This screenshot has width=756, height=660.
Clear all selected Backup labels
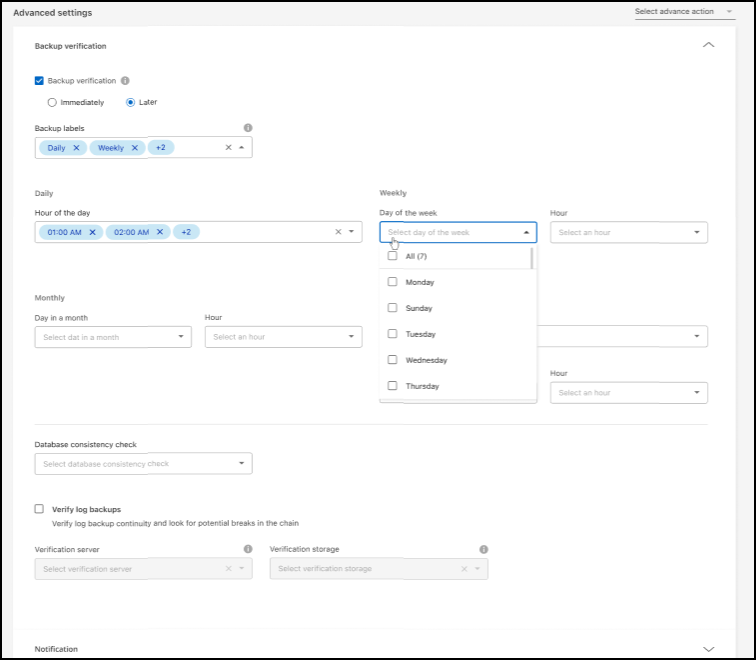(228, 148)
